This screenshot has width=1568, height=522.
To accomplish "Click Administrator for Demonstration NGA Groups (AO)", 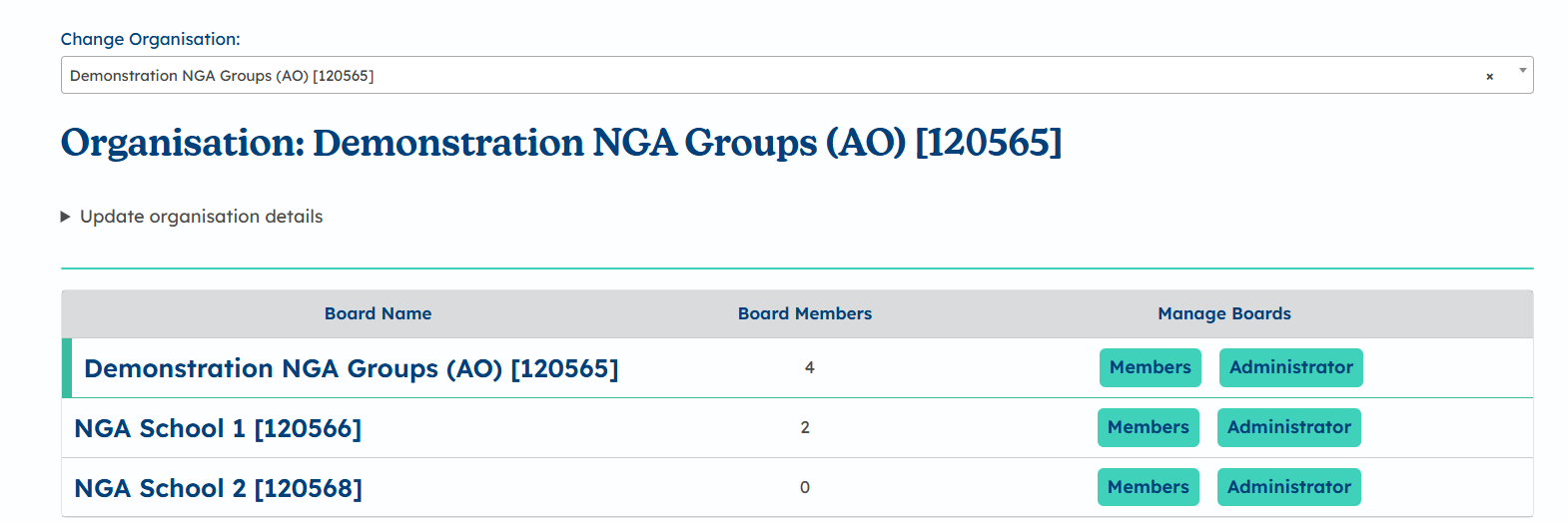I will point(1290,367).
